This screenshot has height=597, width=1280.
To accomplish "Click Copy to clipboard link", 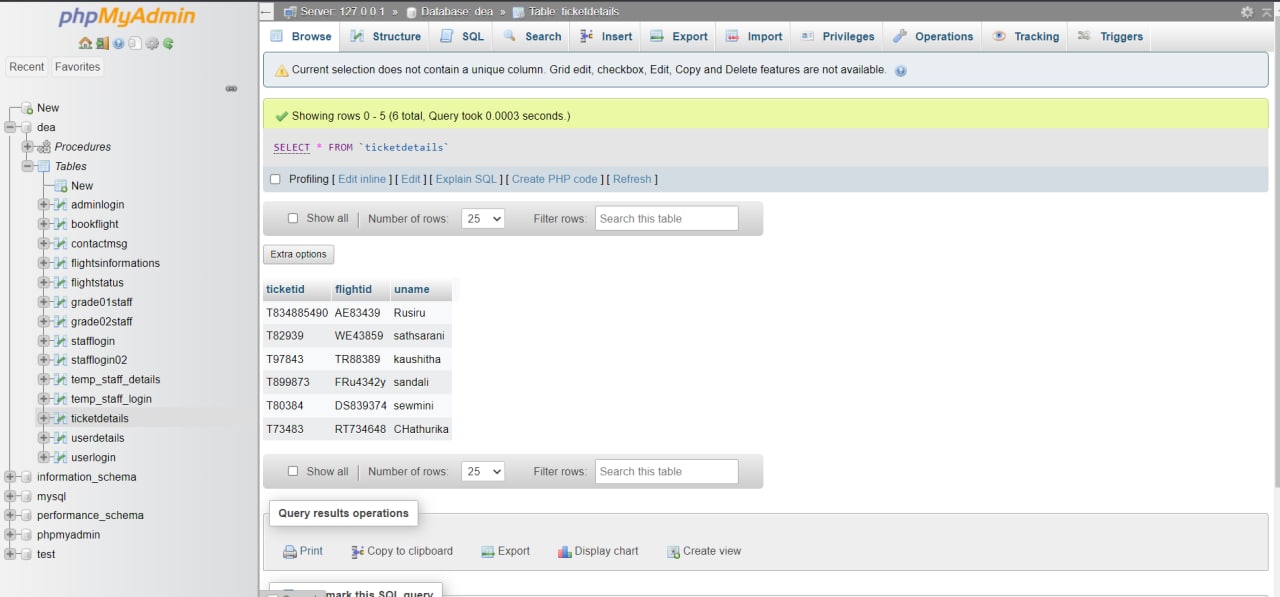I will click(402, 551).
